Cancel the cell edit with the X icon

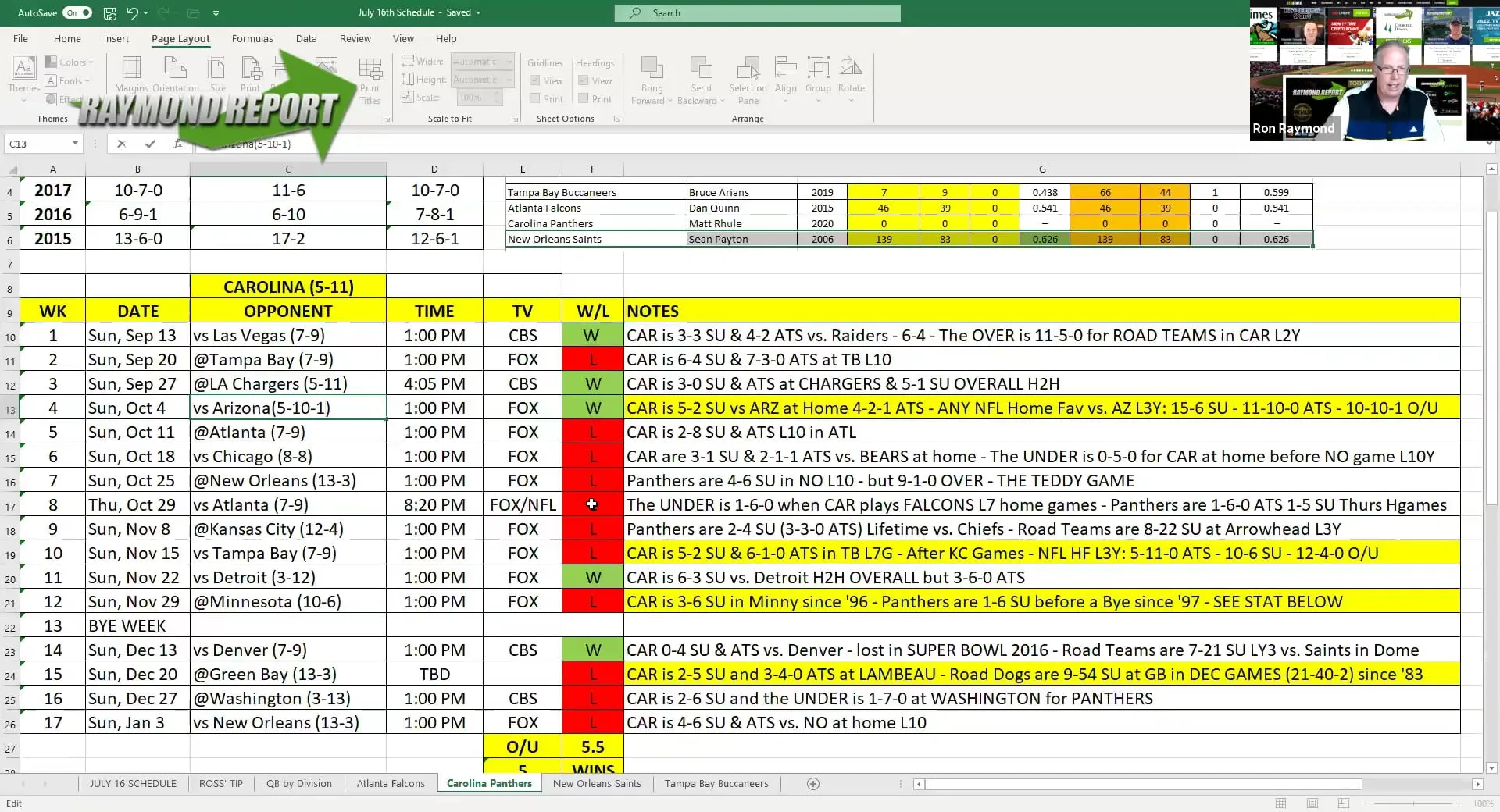[121, 144]
